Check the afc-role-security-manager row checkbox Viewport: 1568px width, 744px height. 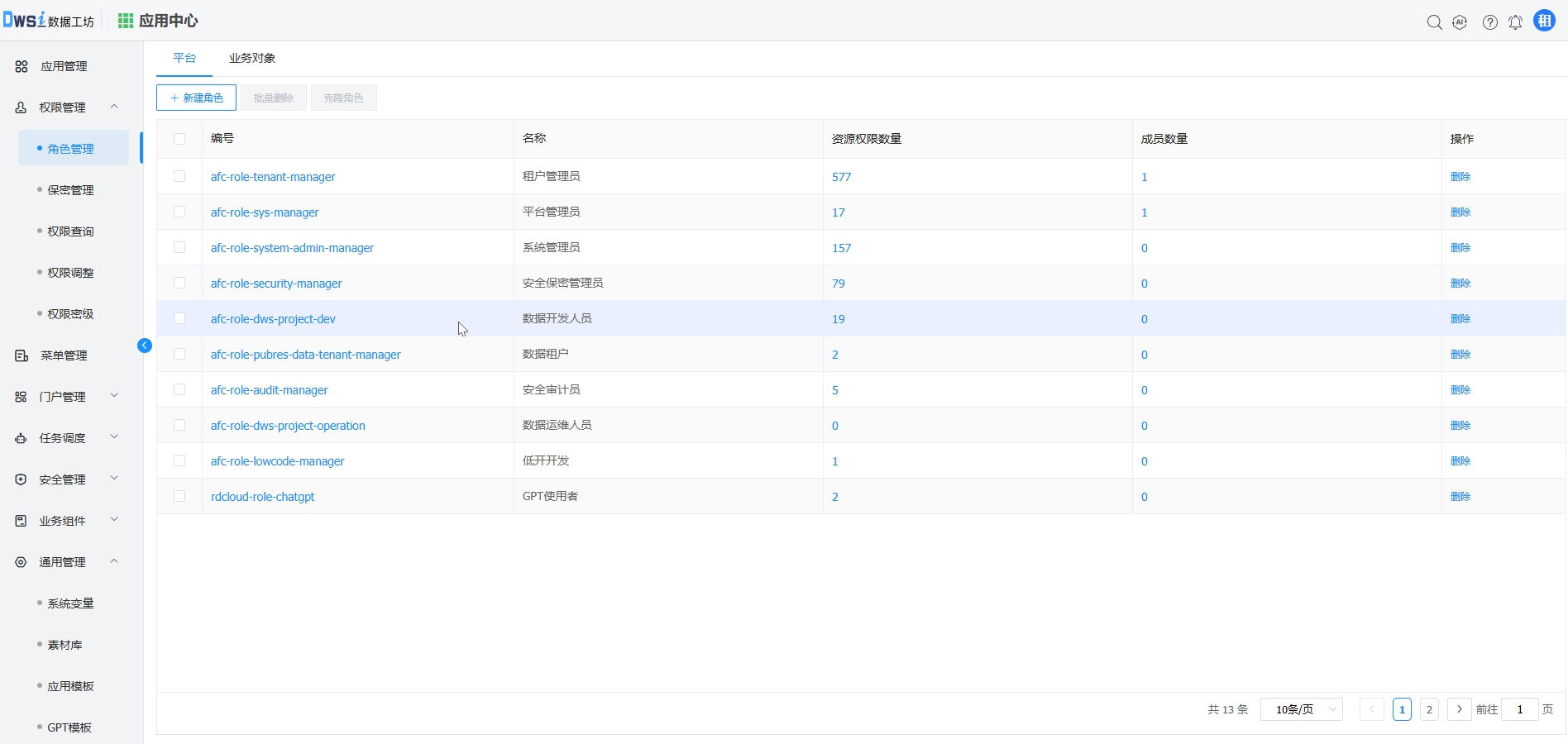179,283
